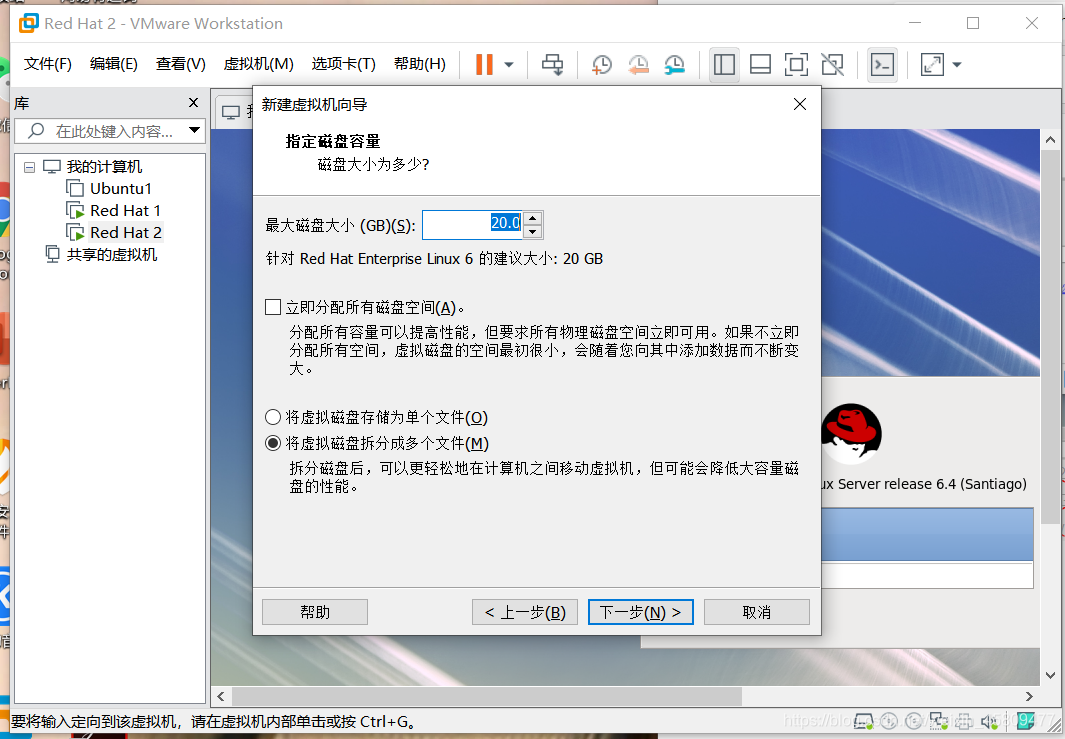Open the message log icon in the status bar
1065x739 pixels.
[x=1026, y=721]
